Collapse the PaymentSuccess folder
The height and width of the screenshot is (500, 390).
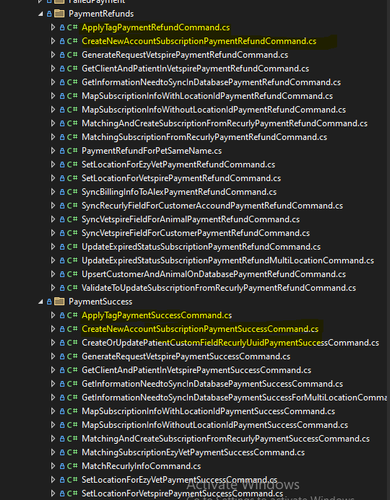41,302
